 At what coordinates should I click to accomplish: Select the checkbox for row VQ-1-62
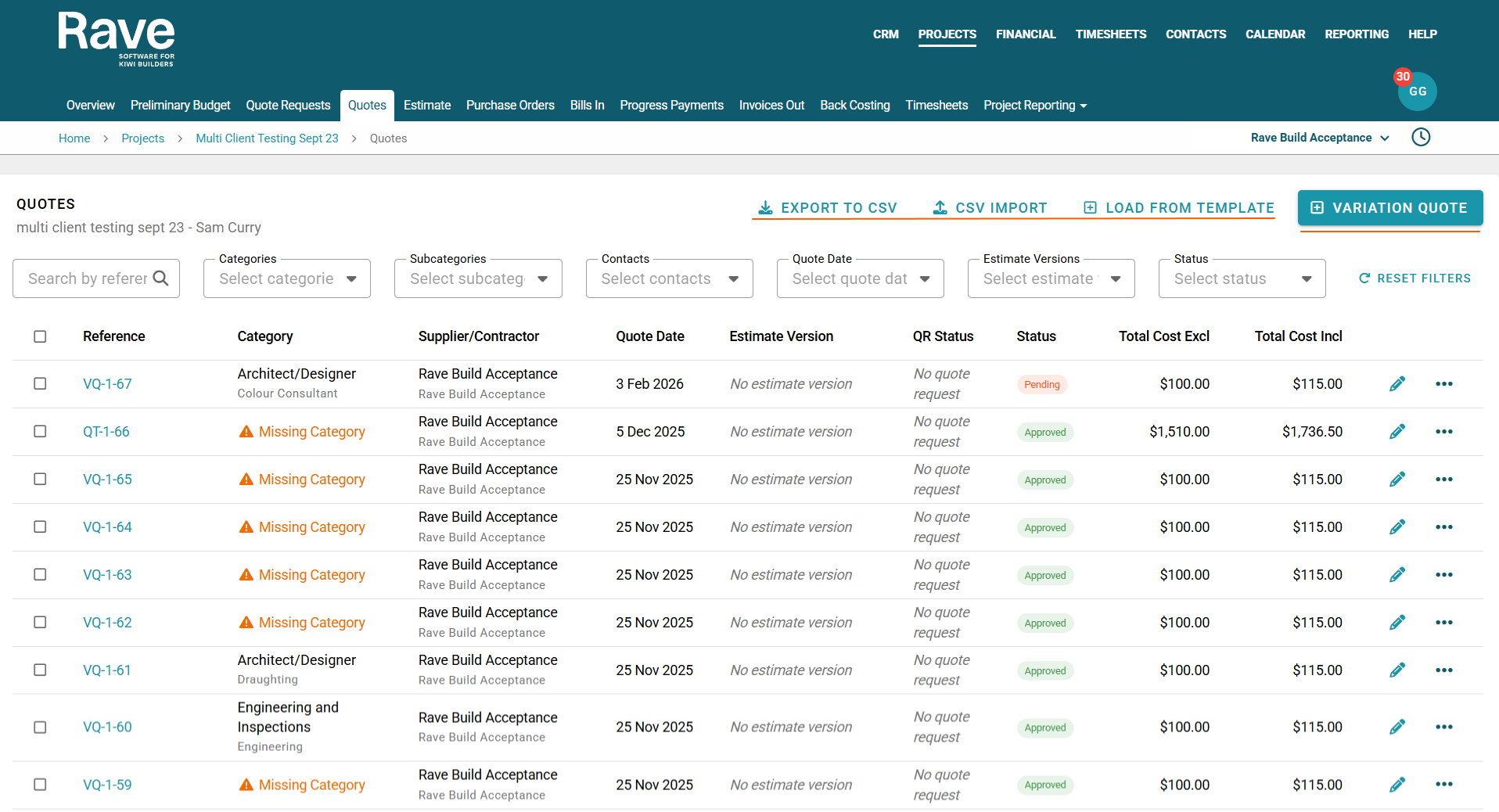coord(40,623)
